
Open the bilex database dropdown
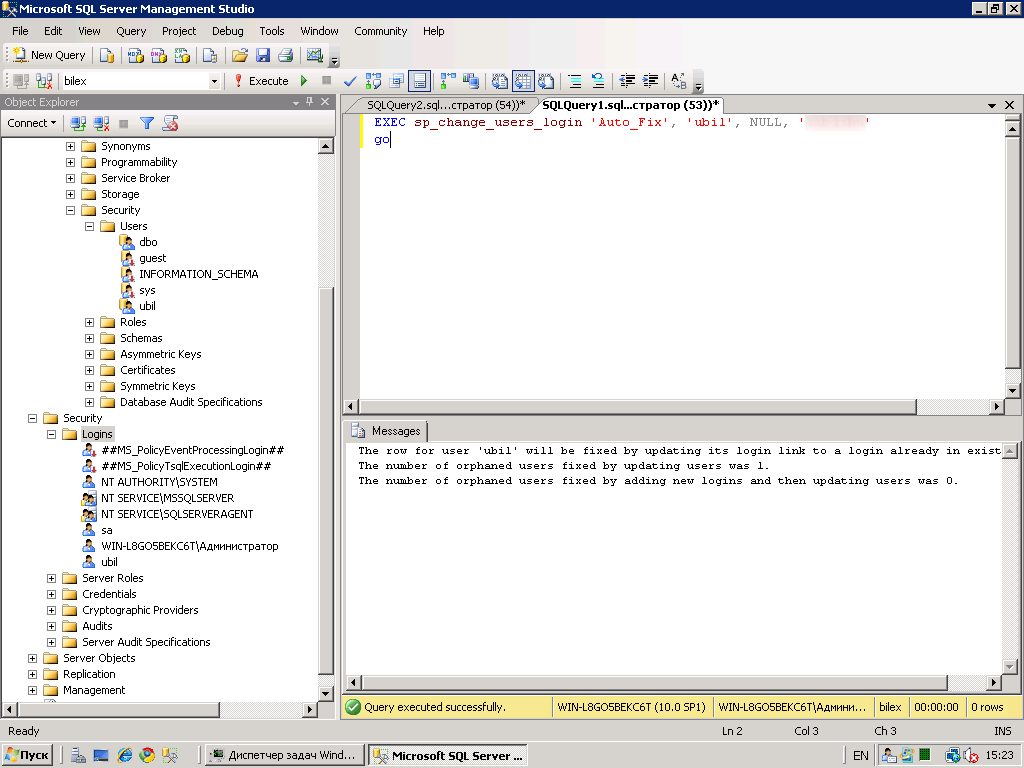click(x=214, y=81)
